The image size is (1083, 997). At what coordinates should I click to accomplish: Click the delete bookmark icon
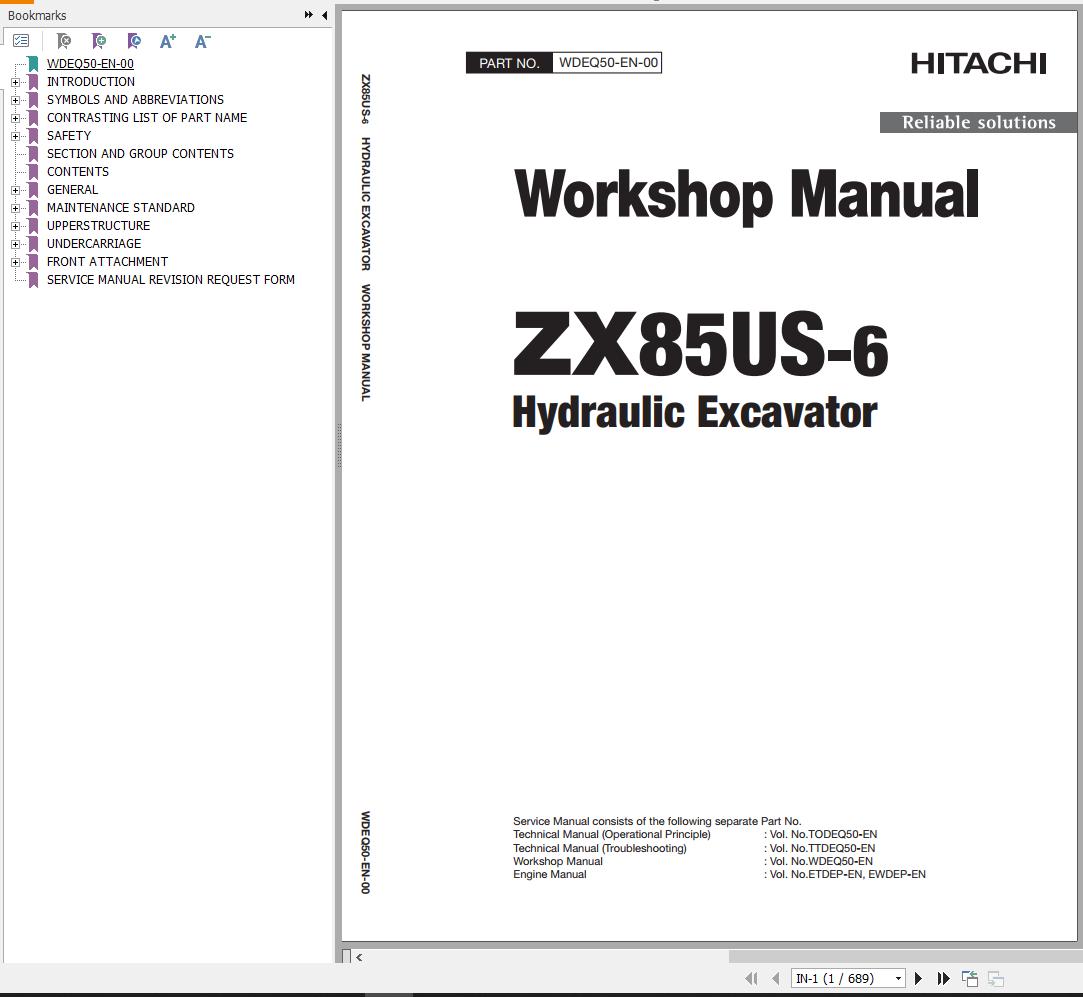point(64,41)
